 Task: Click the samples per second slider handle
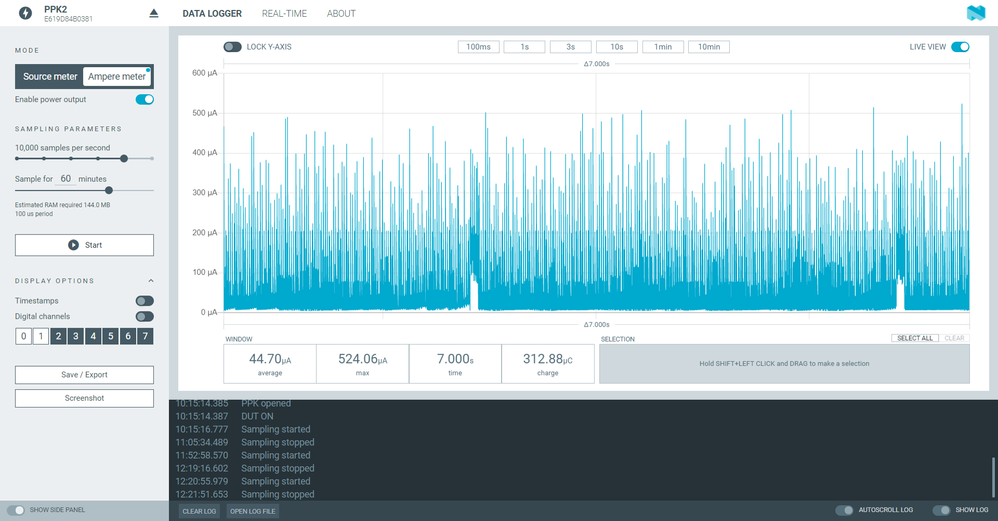[124, 158]
